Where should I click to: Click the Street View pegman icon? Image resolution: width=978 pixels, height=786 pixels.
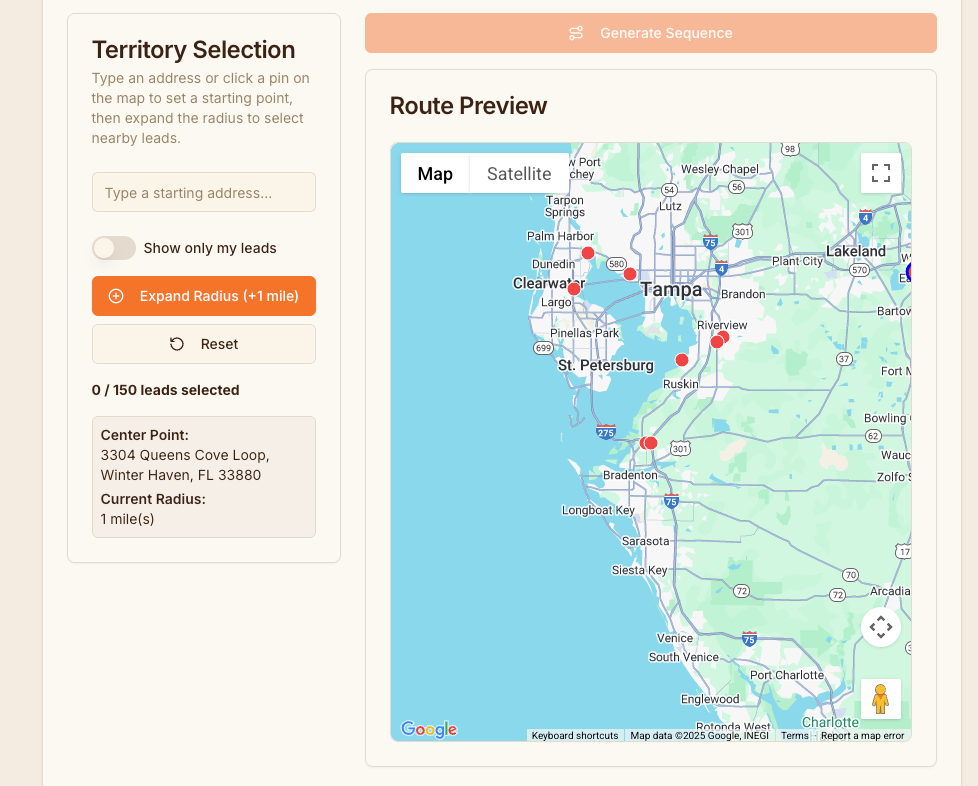(880, 698)
